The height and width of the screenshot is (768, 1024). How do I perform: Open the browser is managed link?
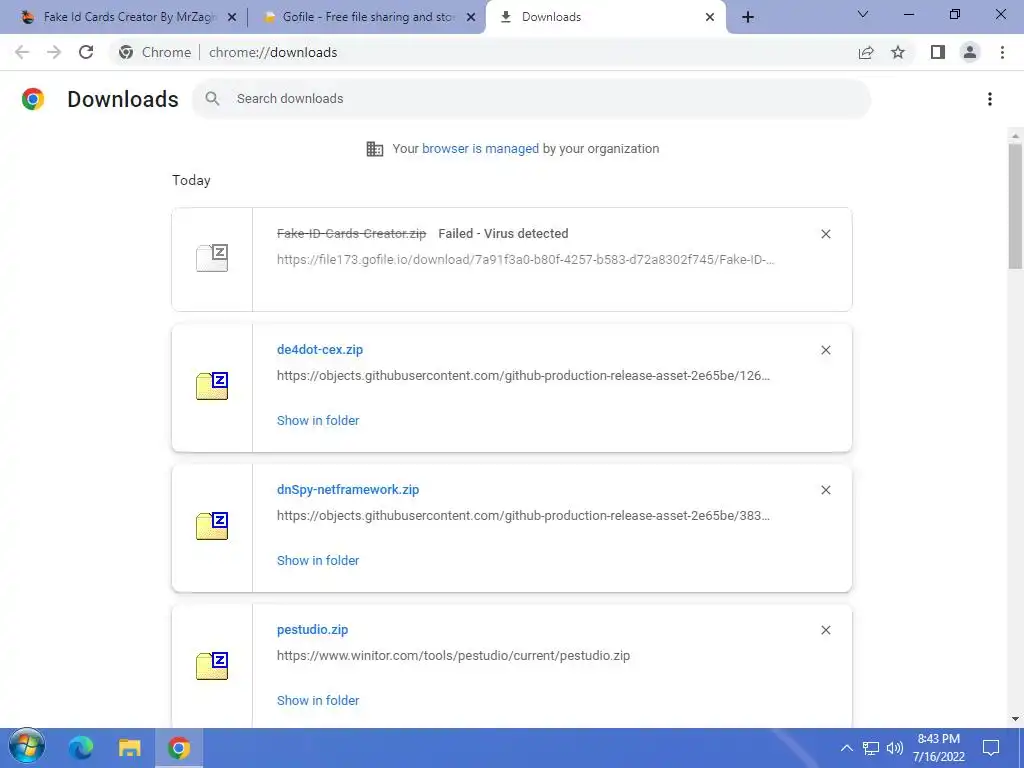pyautogui.click(x=481, y=148)
